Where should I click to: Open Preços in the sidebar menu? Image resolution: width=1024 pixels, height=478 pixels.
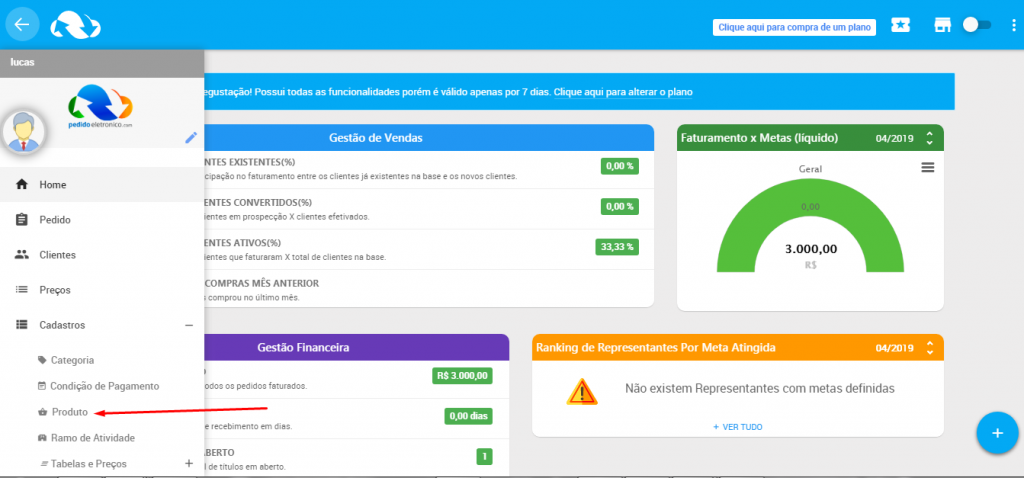(x=102, y=290)
